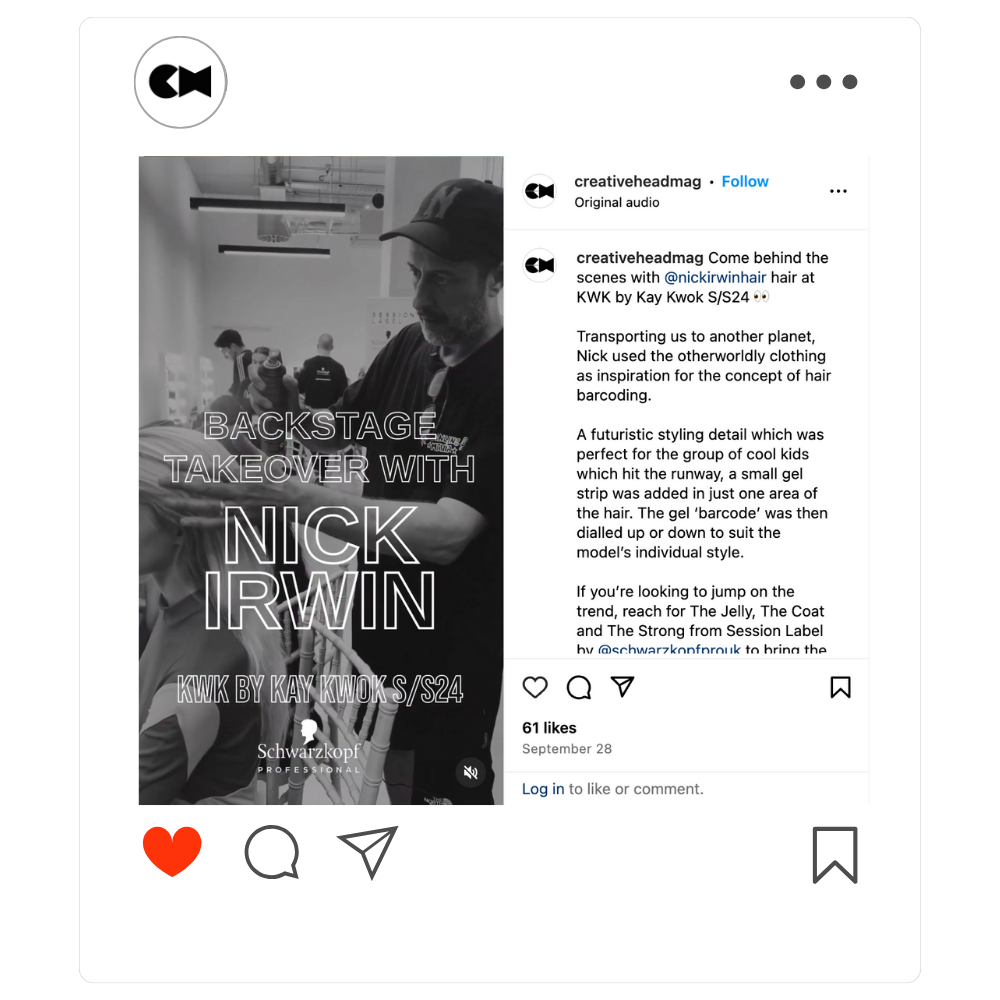This screenshot has width=1000, height=1000.
Task: Open small more options dots by Follow
Action: pos(838,191)
